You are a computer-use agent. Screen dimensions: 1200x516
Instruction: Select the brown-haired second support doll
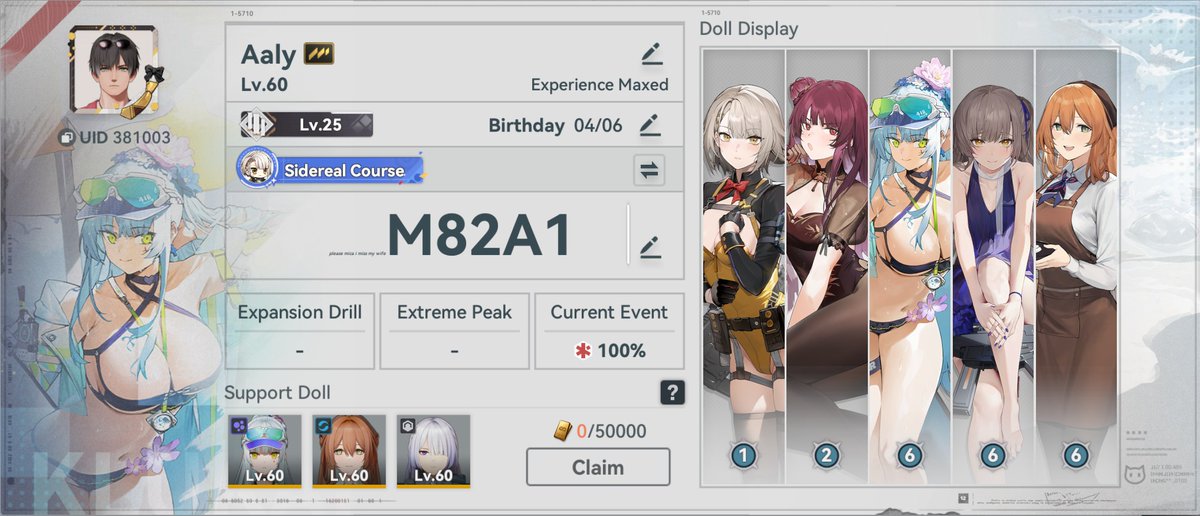click(x=349, y=451)
